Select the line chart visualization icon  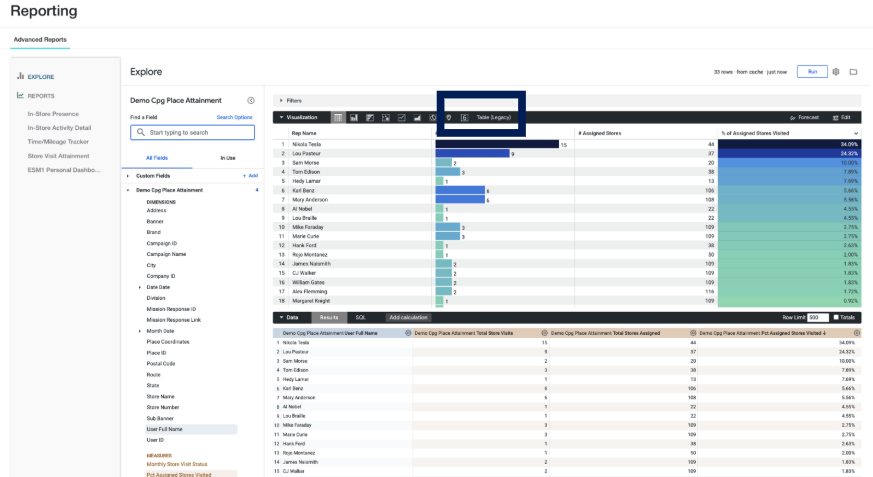(x=401, y=117)
